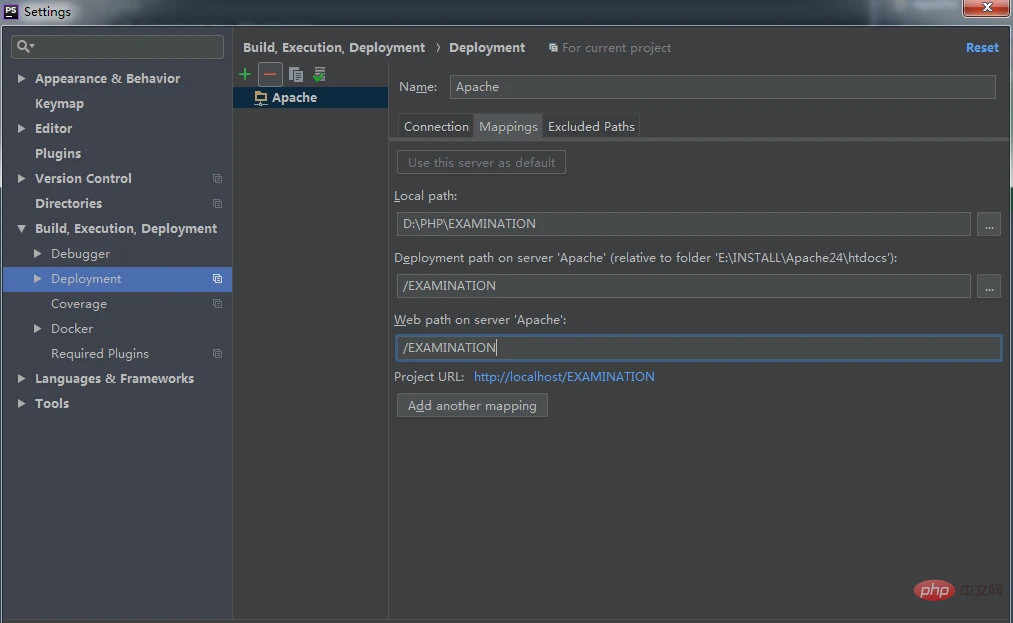Click the Name field containing Apache

click(722, 87)
